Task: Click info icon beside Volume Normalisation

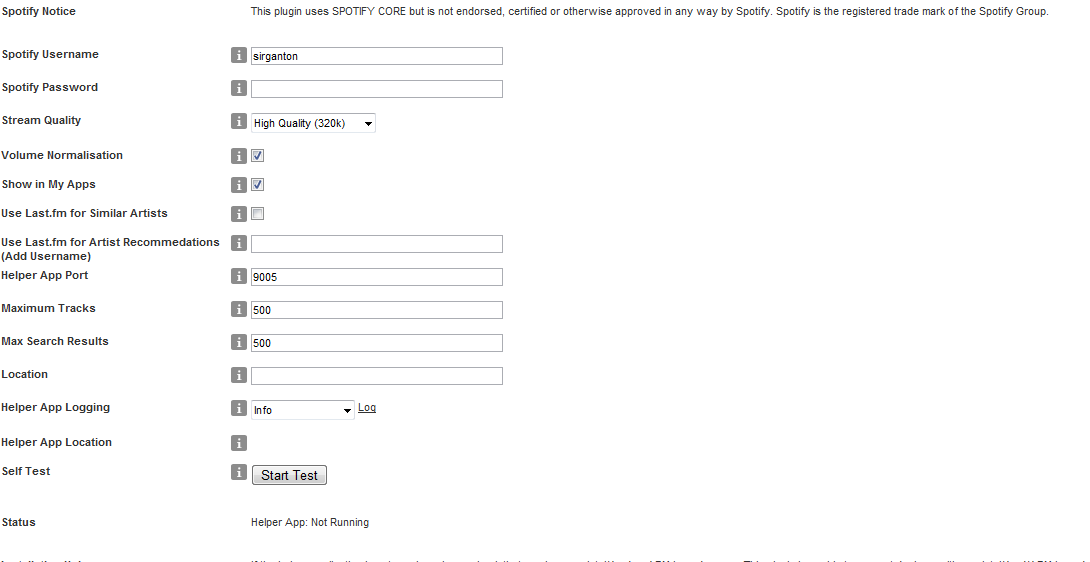Action: coord(239,156)
